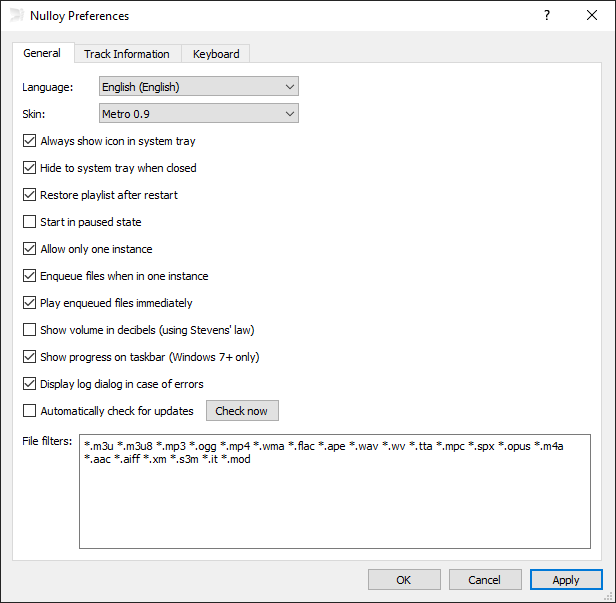Confirm settings with the OK button
The height and width of the screenshot is (603, 616).
tap(404, 580)
